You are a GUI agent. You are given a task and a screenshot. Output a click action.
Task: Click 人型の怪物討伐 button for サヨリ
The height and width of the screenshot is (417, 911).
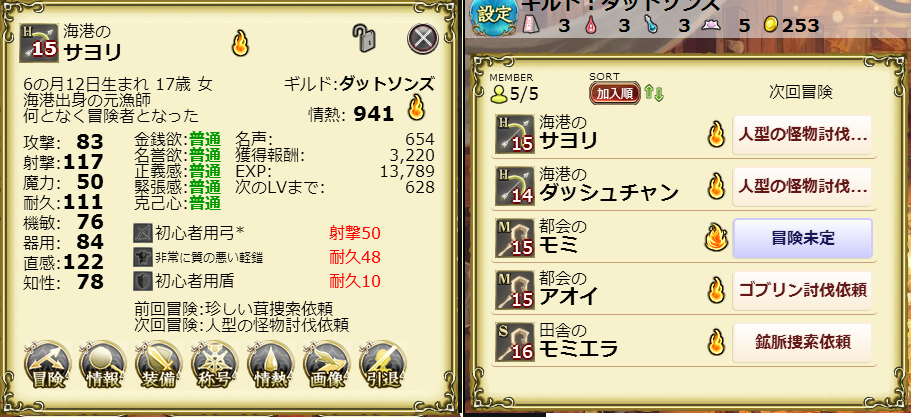(x=802, y=135)
